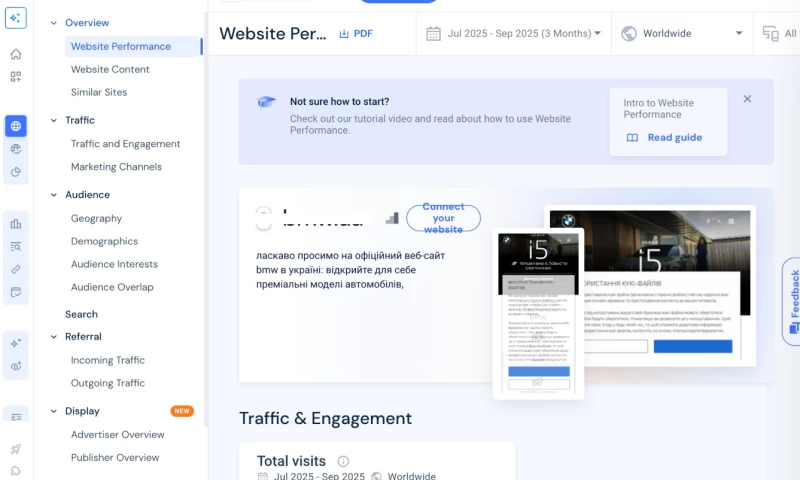Collapse the Audience section

(x=54, y=195)
